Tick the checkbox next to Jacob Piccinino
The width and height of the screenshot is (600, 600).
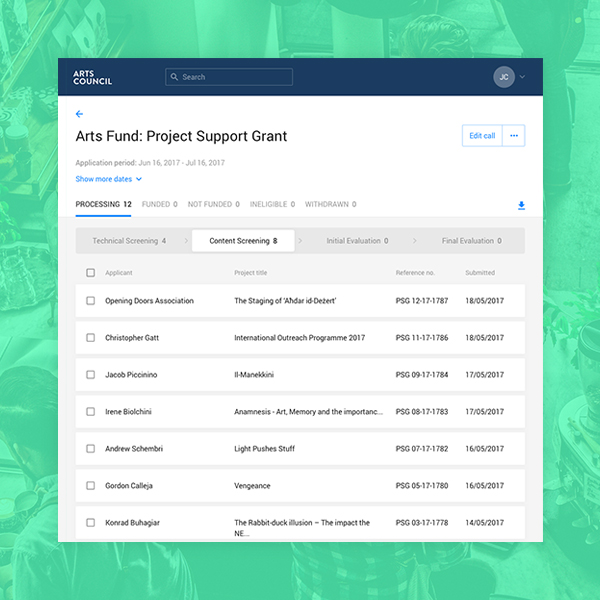click(x=90, y=375)
